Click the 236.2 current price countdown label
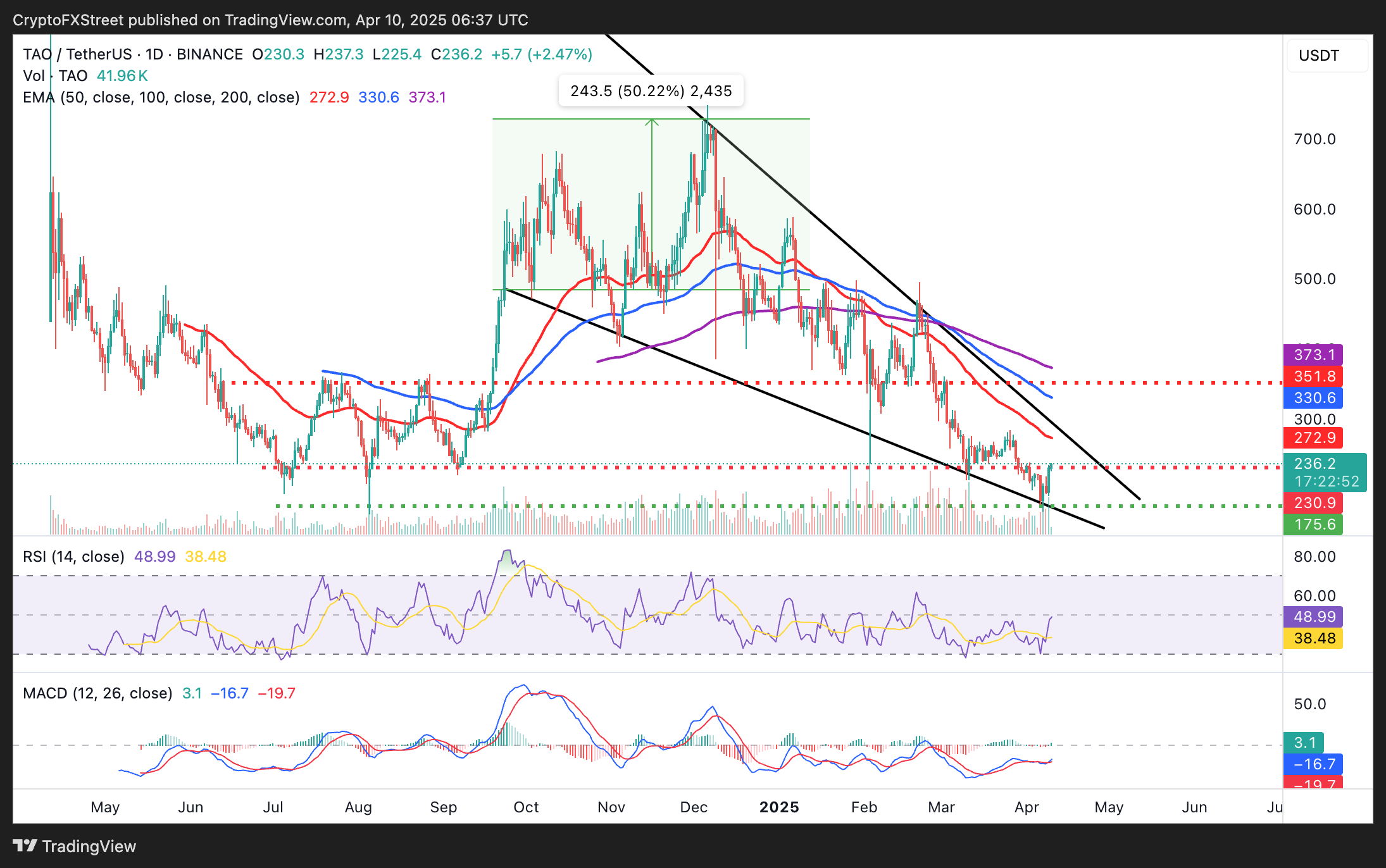The image size is (1386, 868). click(1325, 473)
